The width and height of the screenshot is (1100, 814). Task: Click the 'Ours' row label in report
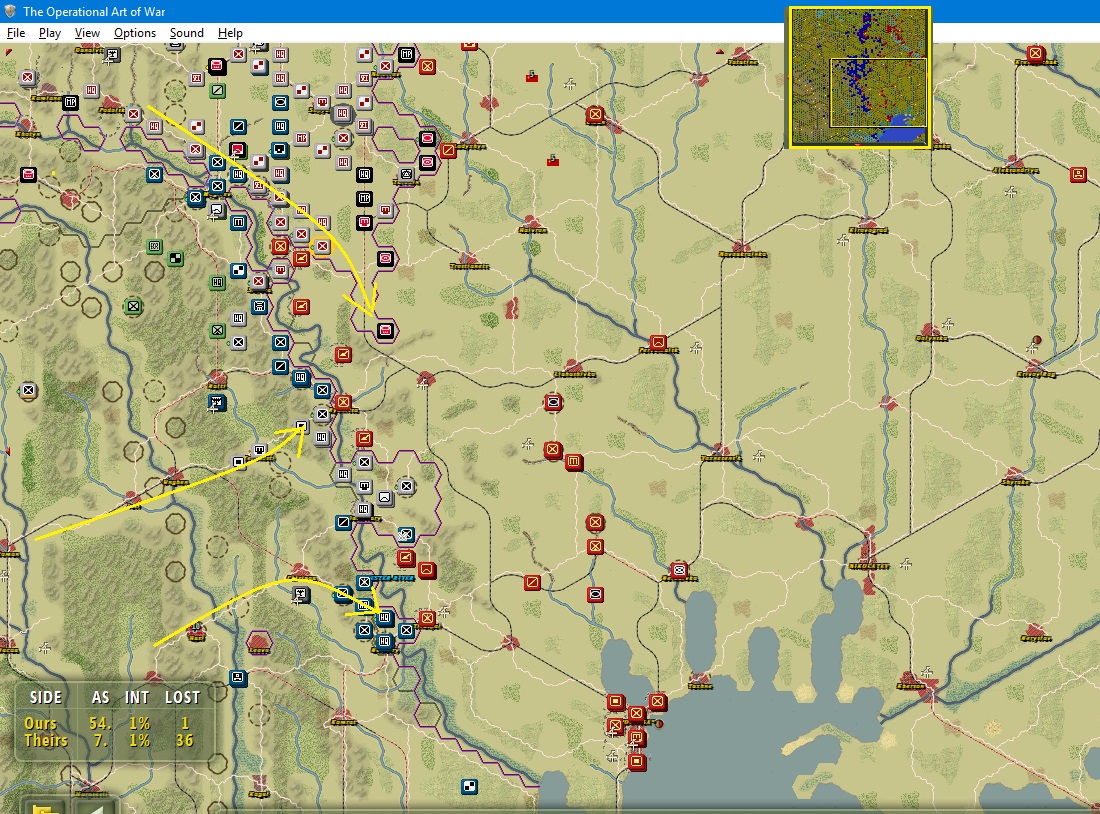click(40, 723)
